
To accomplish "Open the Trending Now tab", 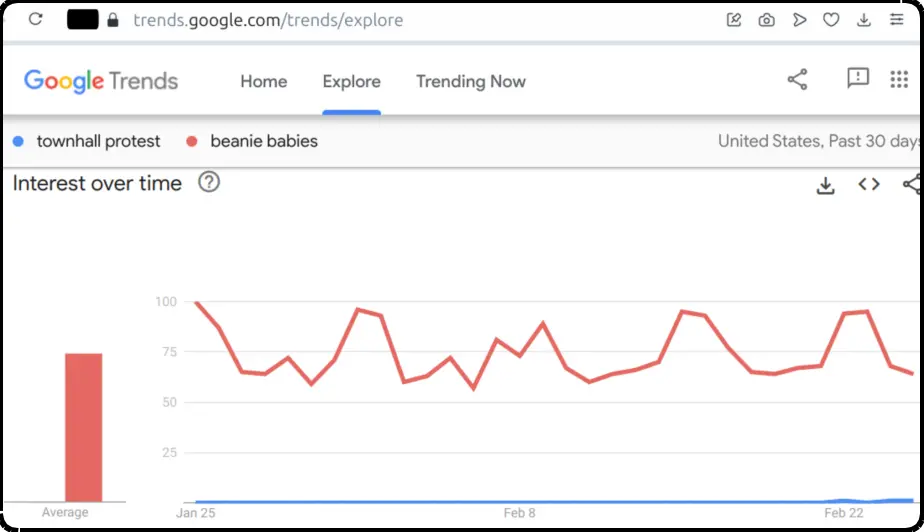I will (x=471, y=81).
